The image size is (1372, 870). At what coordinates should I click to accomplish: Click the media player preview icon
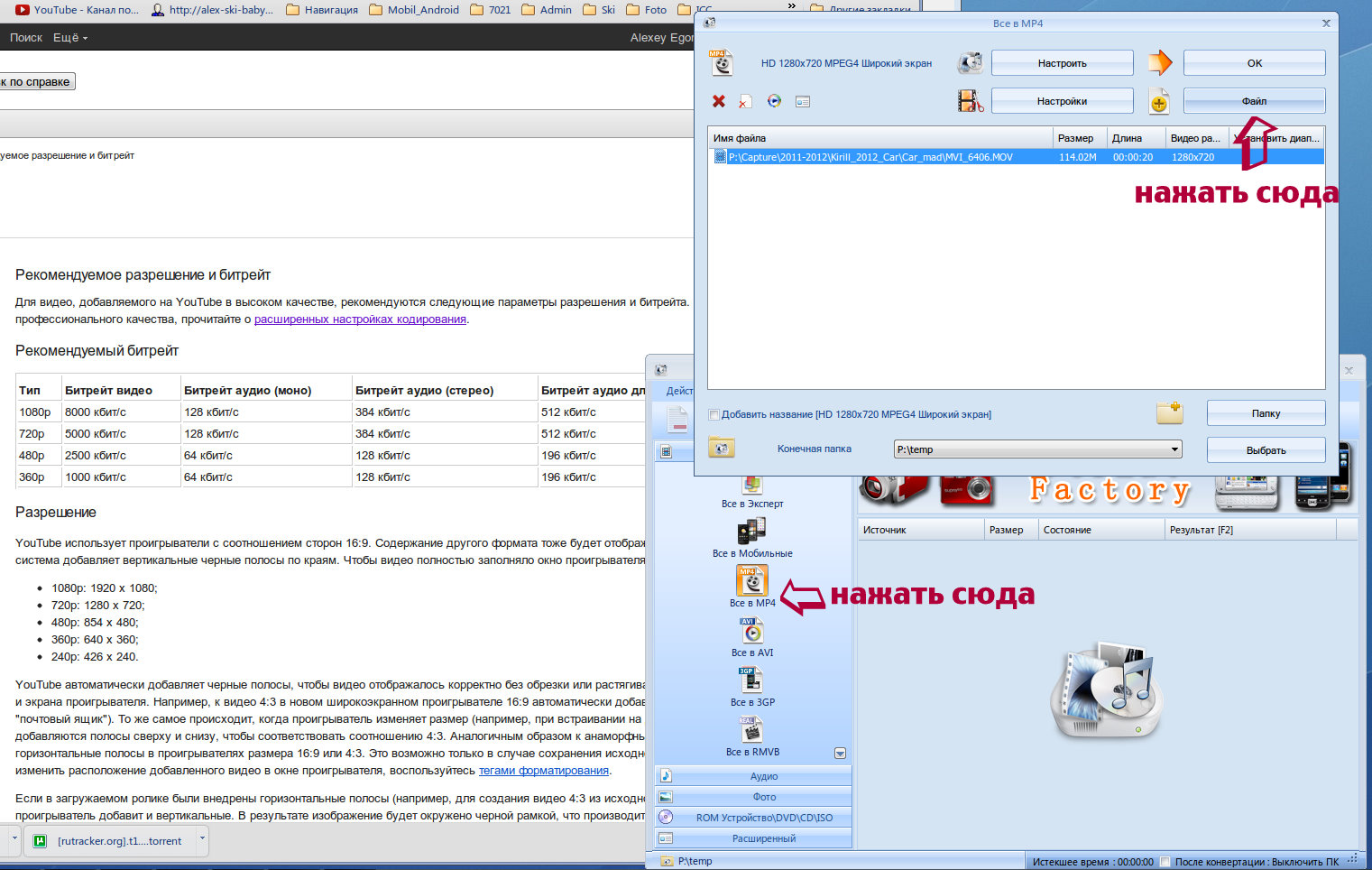[x=774, y=101]
